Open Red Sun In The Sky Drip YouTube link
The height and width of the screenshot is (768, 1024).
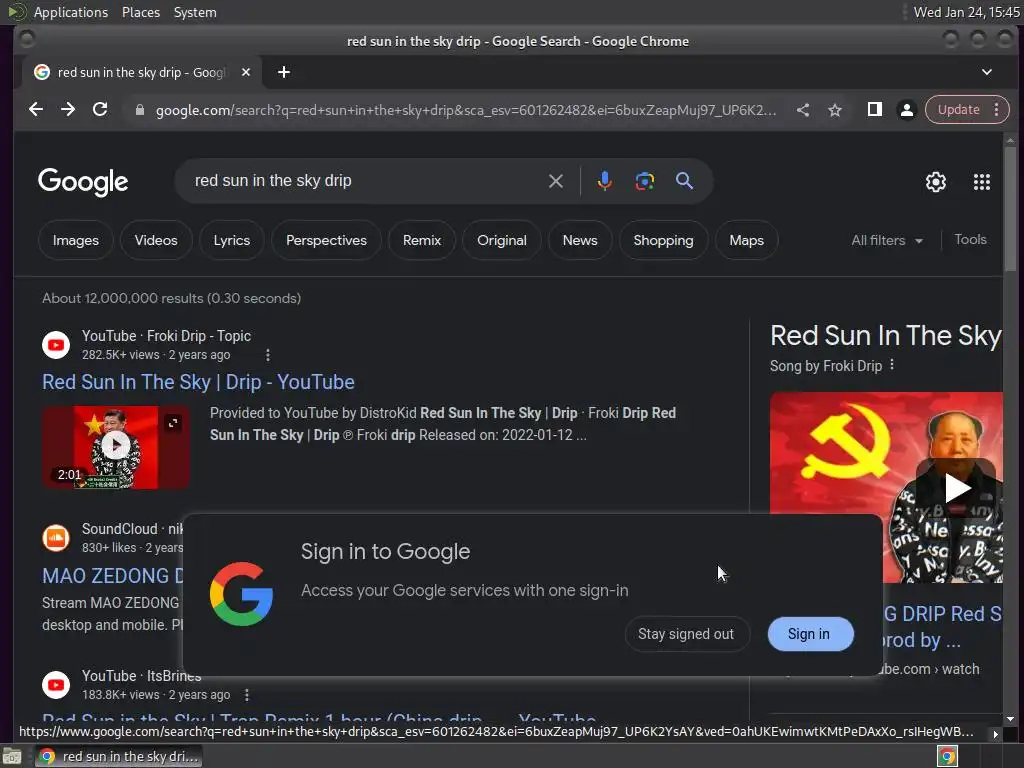click(199, 382)
